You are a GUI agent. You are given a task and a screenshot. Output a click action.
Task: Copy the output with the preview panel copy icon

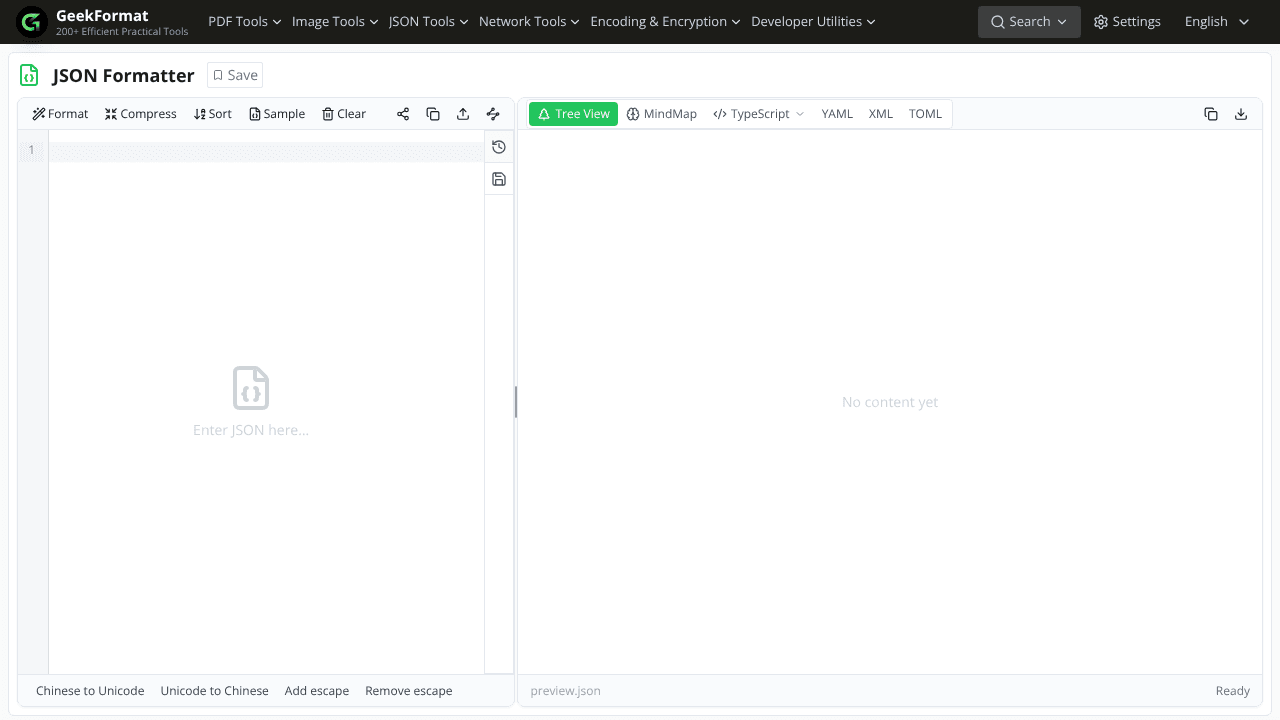(1211, 114)
